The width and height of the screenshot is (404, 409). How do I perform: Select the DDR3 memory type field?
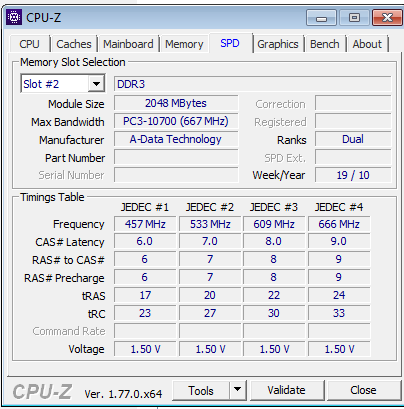[252, 84]
